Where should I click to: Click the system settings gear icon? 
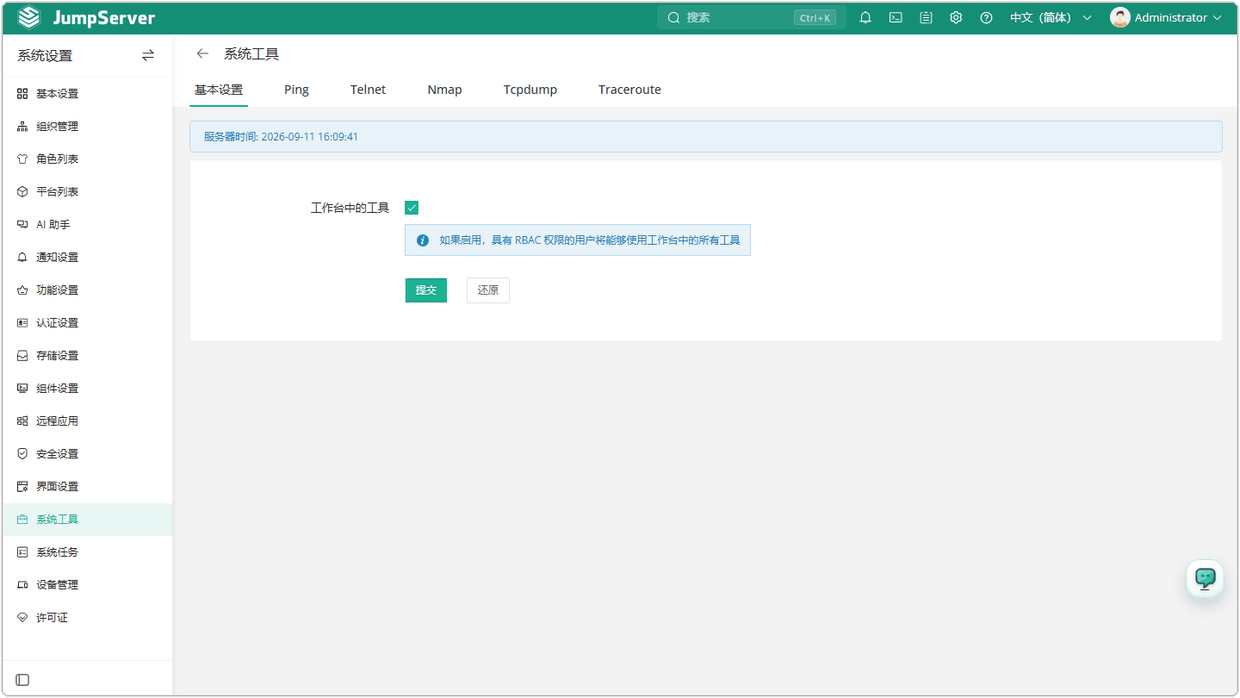(x=956, y=18)
